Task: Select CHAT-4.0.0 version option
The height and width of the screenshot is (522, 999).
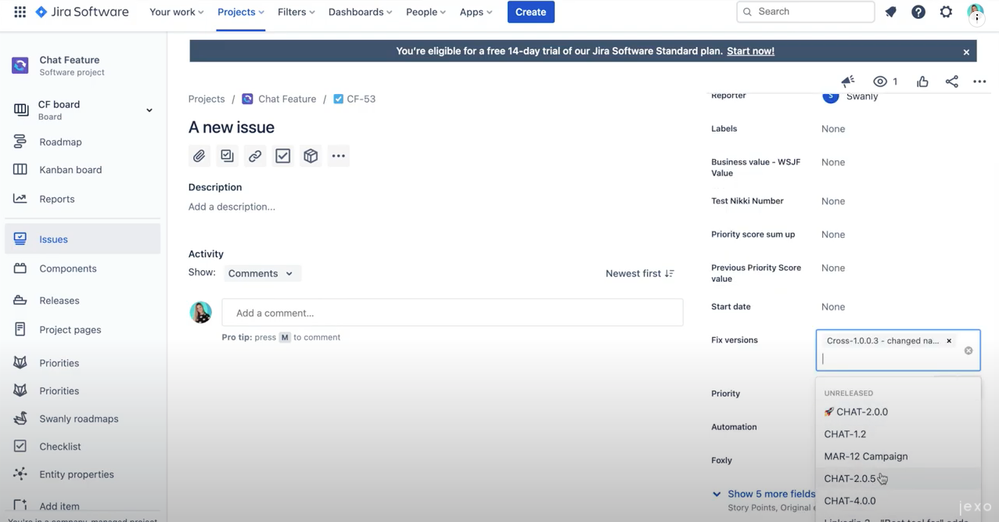Action: coord(898,501)
